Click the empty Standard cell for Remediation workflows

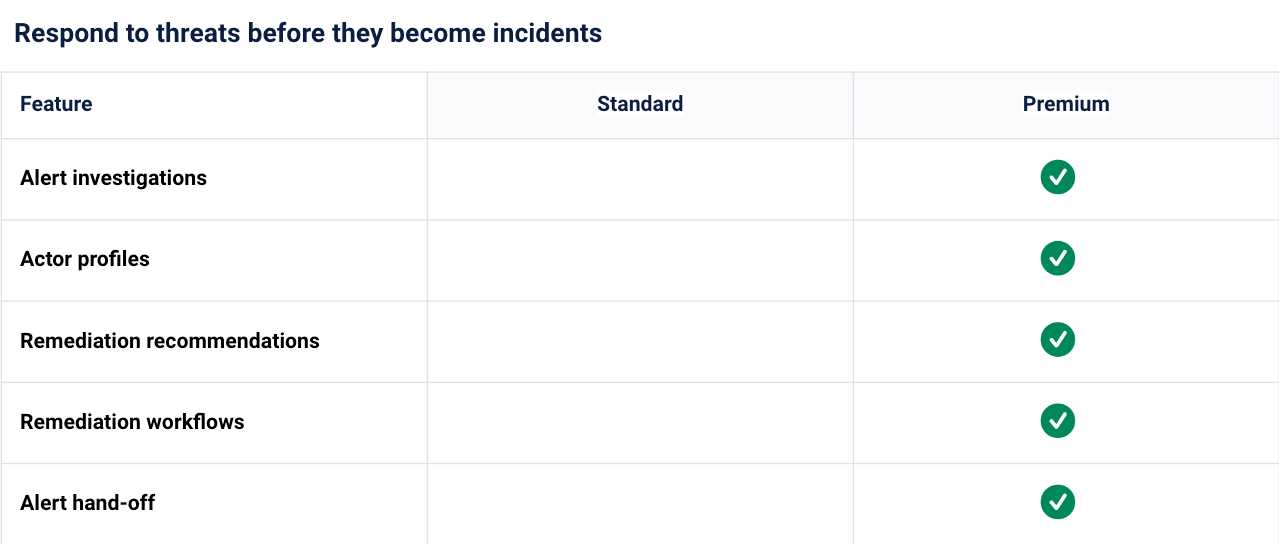tap(640, 422)
